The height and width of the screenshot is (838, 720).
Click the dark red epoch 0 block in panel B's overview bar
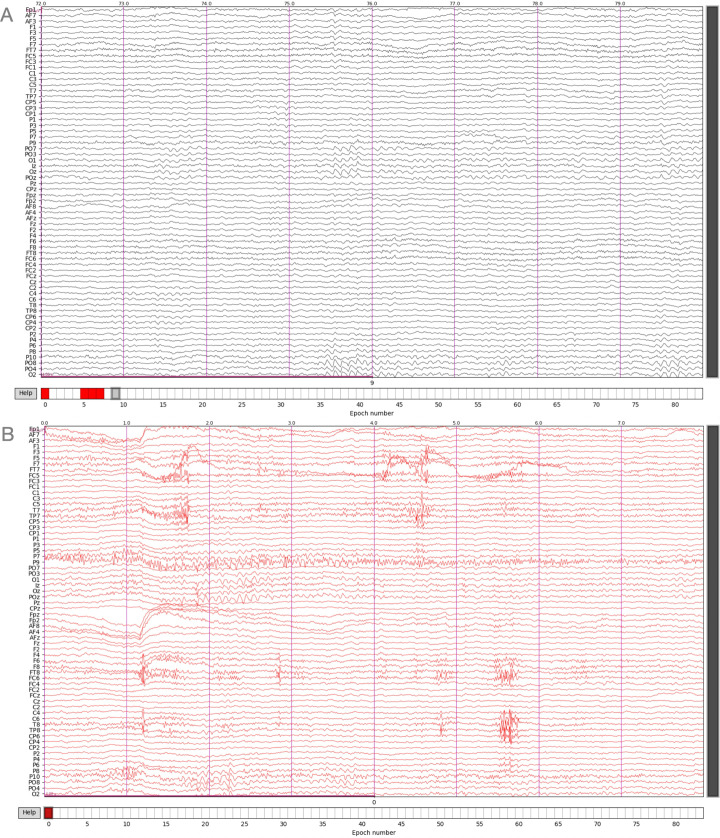point(49,813)
